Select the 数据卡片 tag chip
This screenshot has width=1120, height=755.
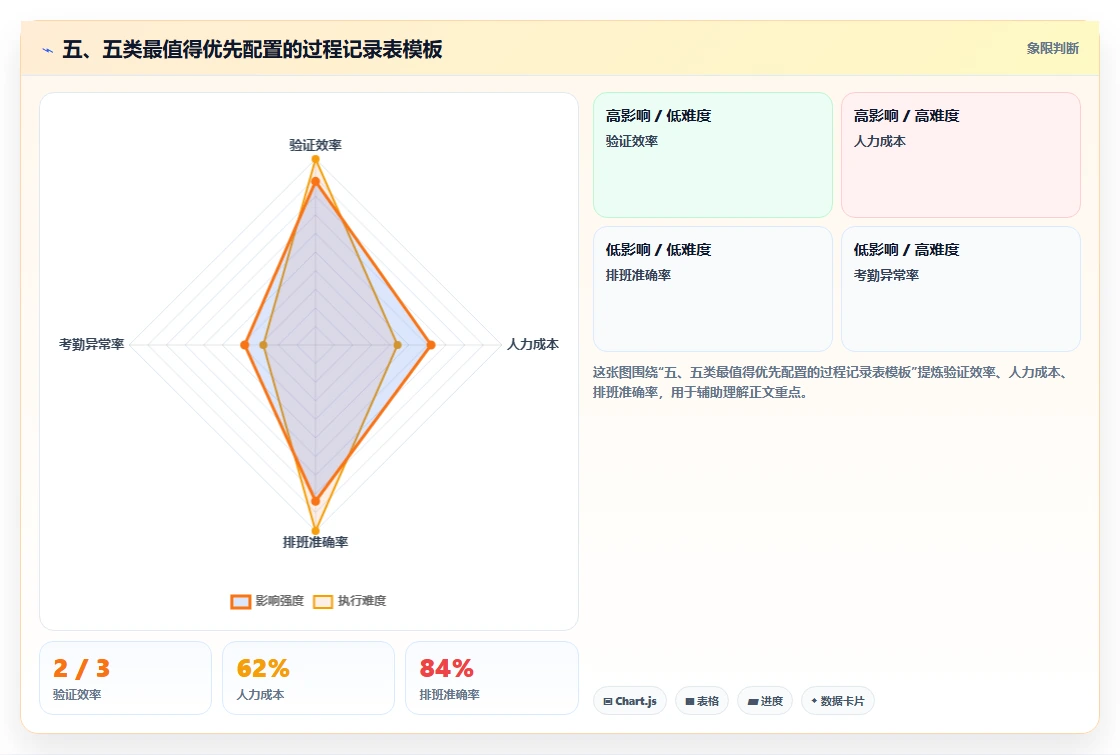pyautogui.click(x=837, y=701)
